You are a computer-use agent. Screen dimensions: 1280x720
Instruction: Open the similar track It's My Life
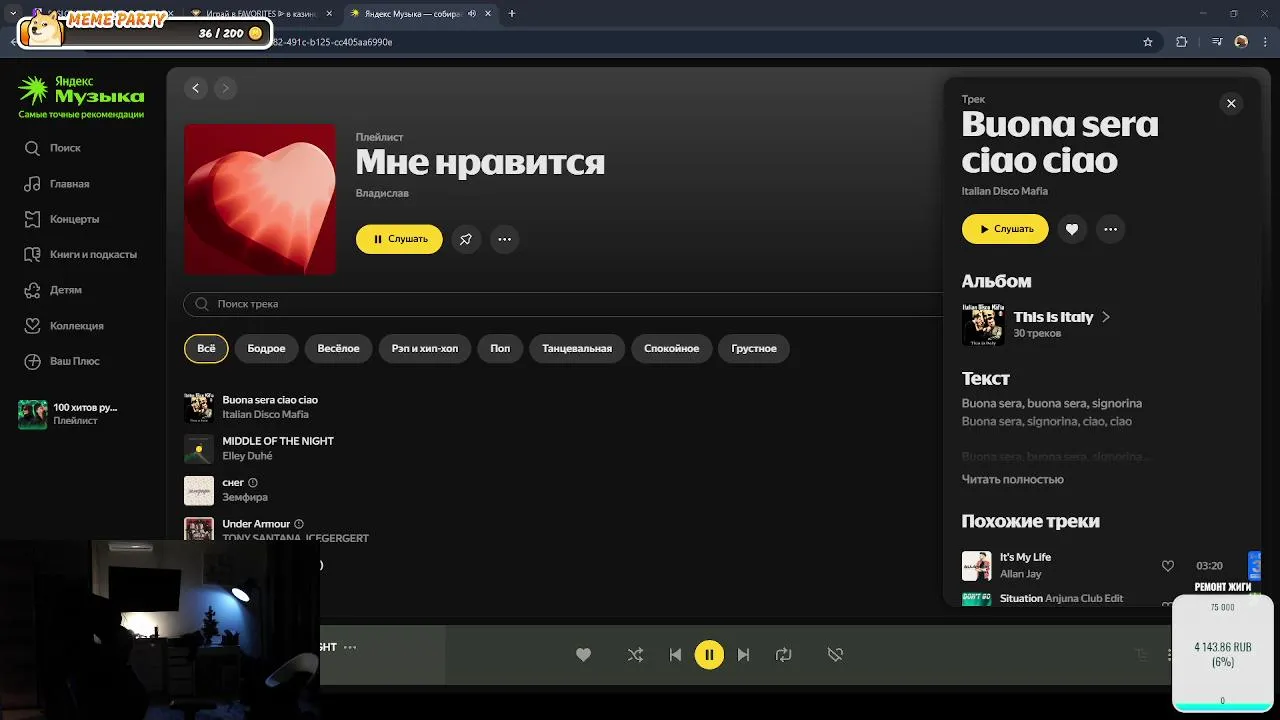(1025, 557)
